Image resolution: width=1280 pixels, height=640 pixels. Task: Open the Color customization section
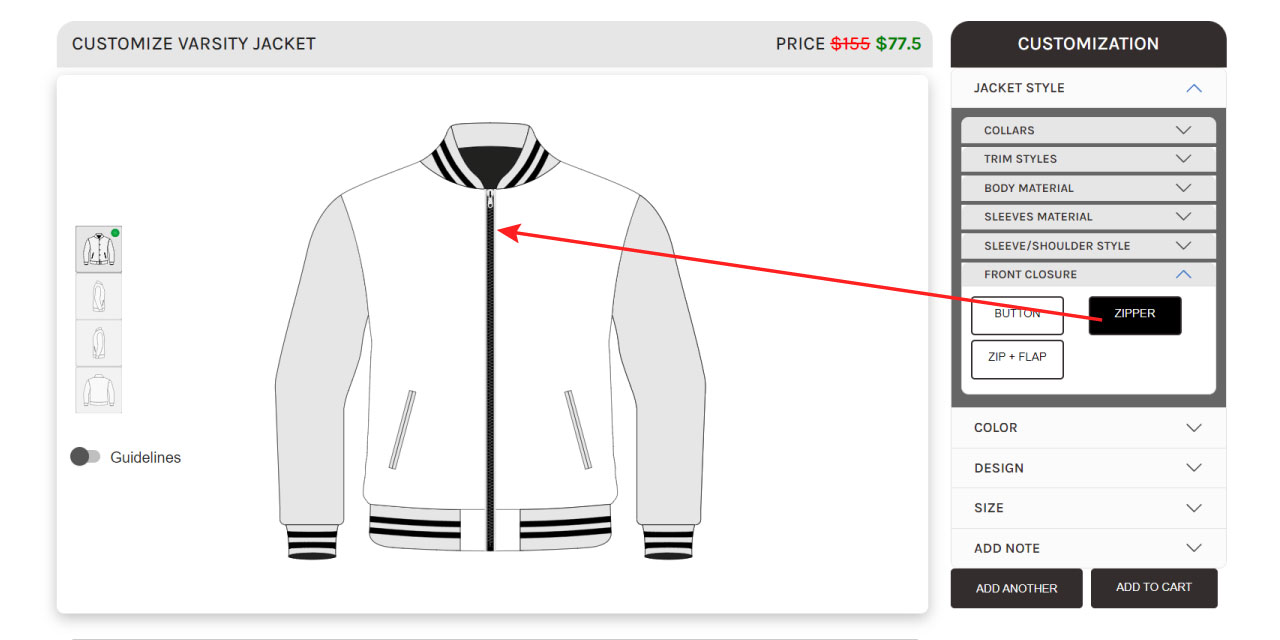coord(1088,428)
